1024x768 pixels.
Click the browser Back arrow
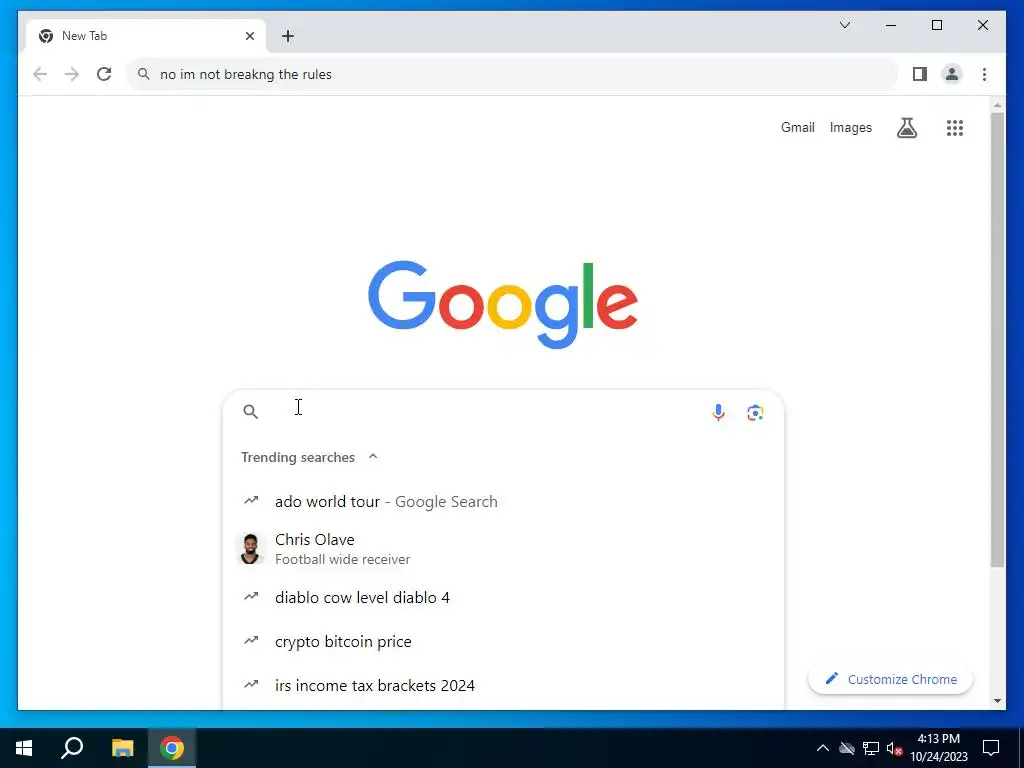click(x=40, y=74)
